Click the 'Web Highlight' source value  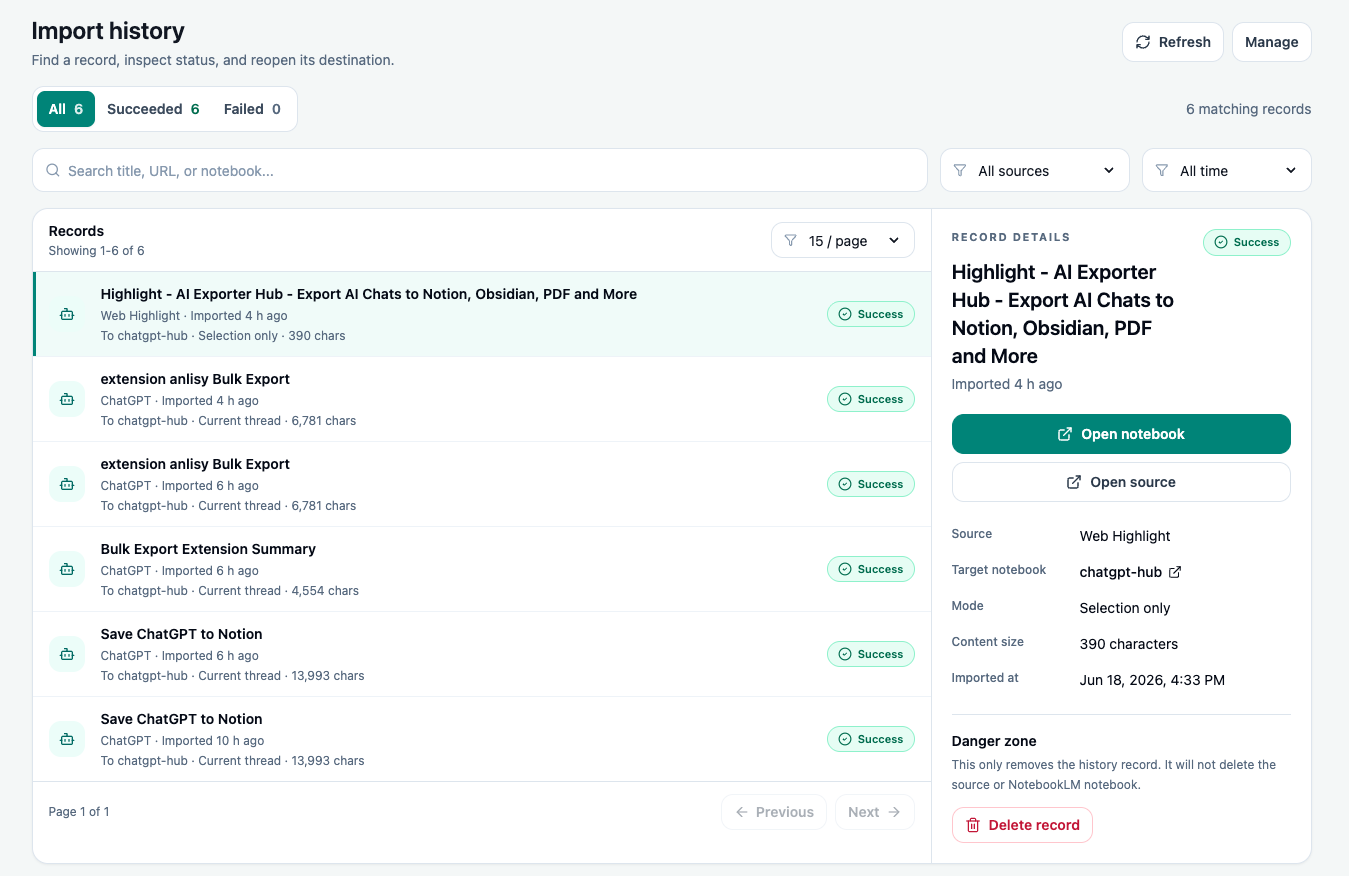tap(1125, 536)
